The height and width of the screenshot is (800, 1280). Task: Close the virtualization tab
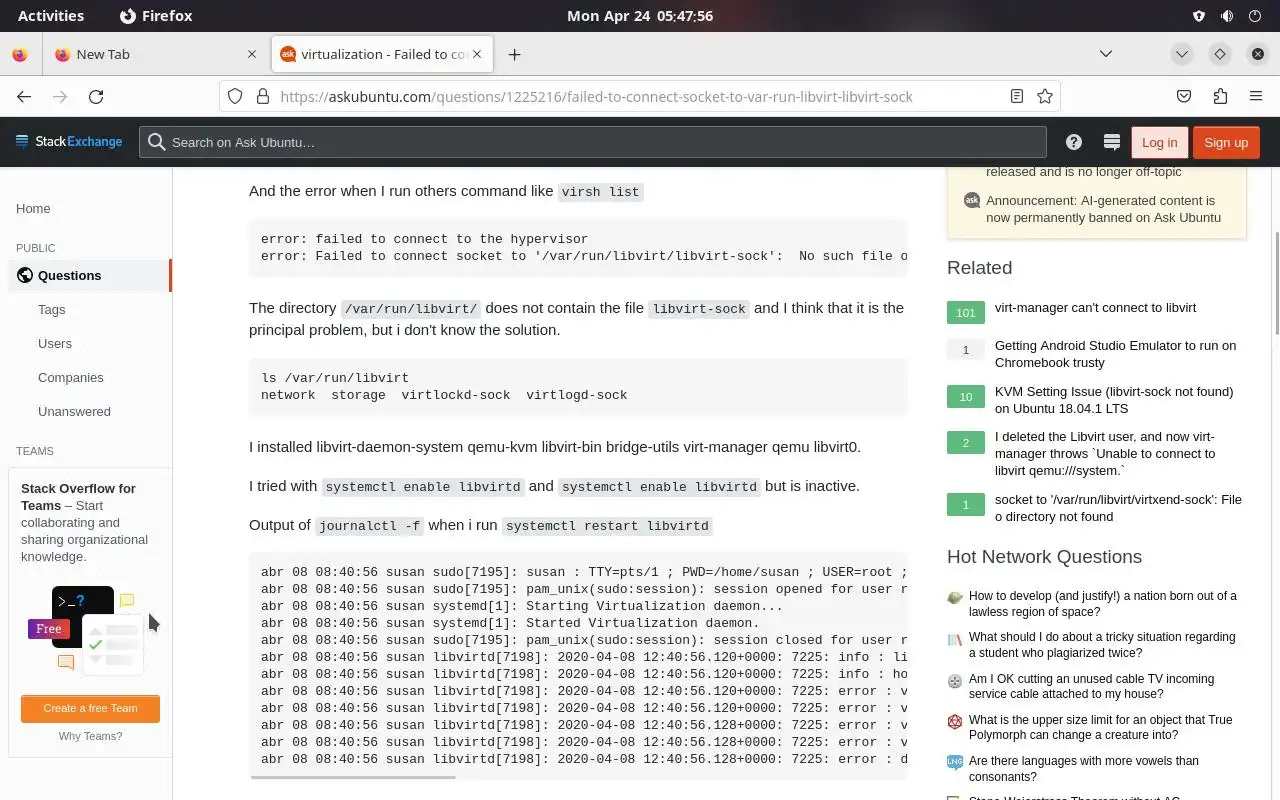[478, 54]
